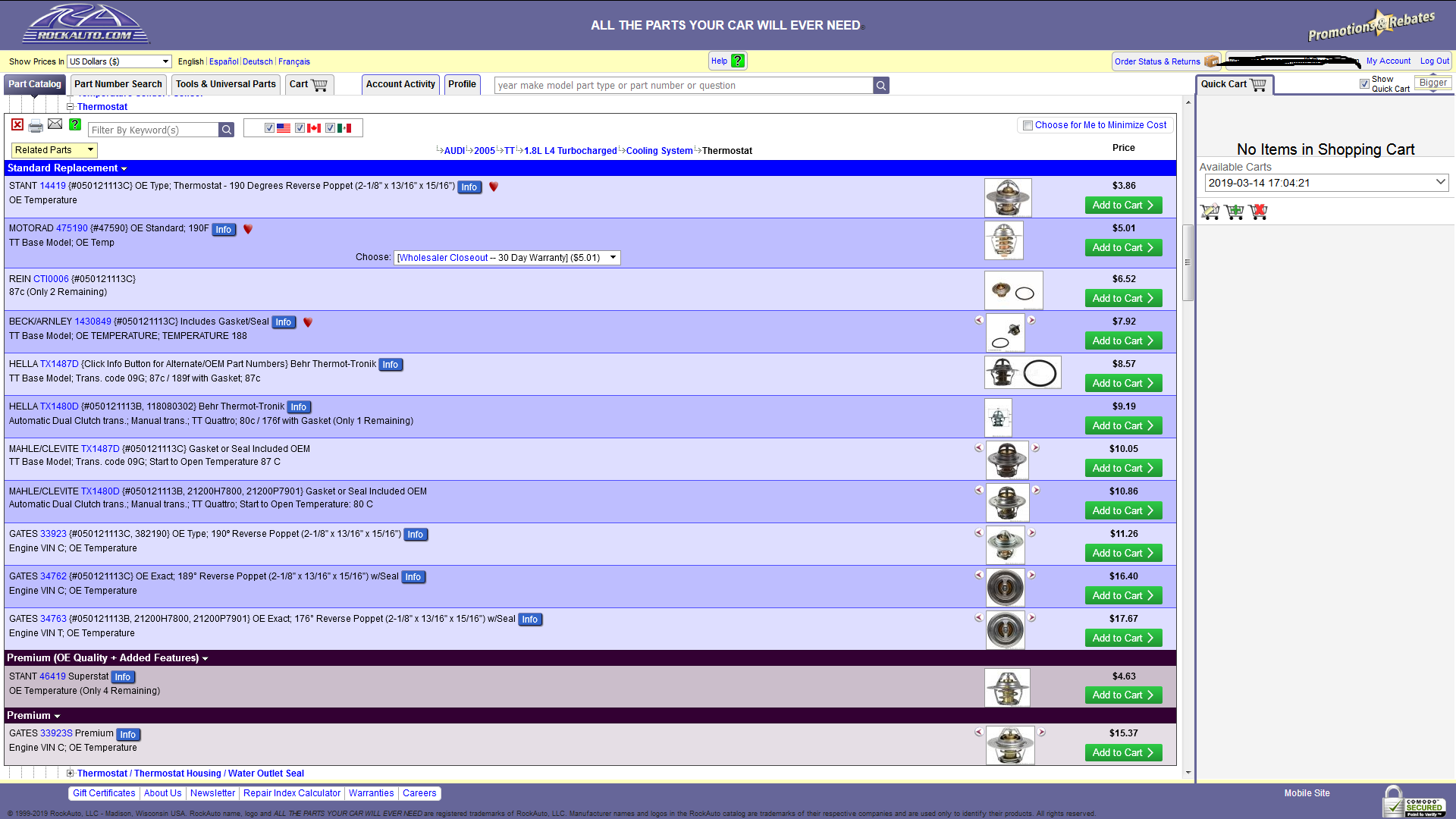The width and height of the screenshot is (1456, 819).
Task: Add REIN CTI0006 at $6.52 to cart
Action: point(1123,299)
